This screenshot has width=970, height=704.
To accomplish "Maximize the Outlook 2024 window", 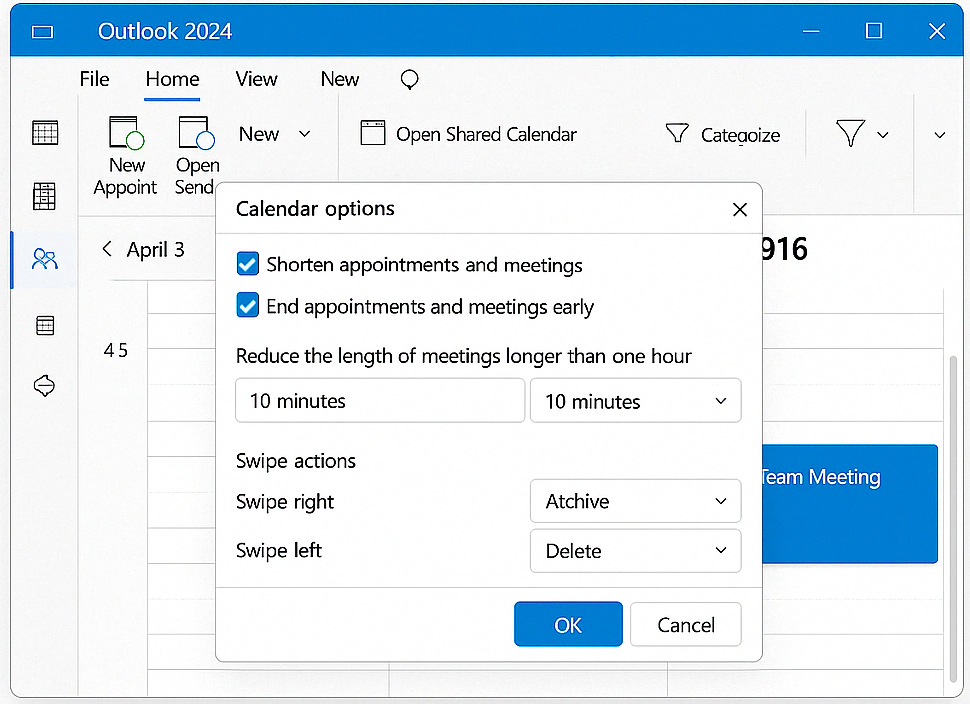I will 873,31.
